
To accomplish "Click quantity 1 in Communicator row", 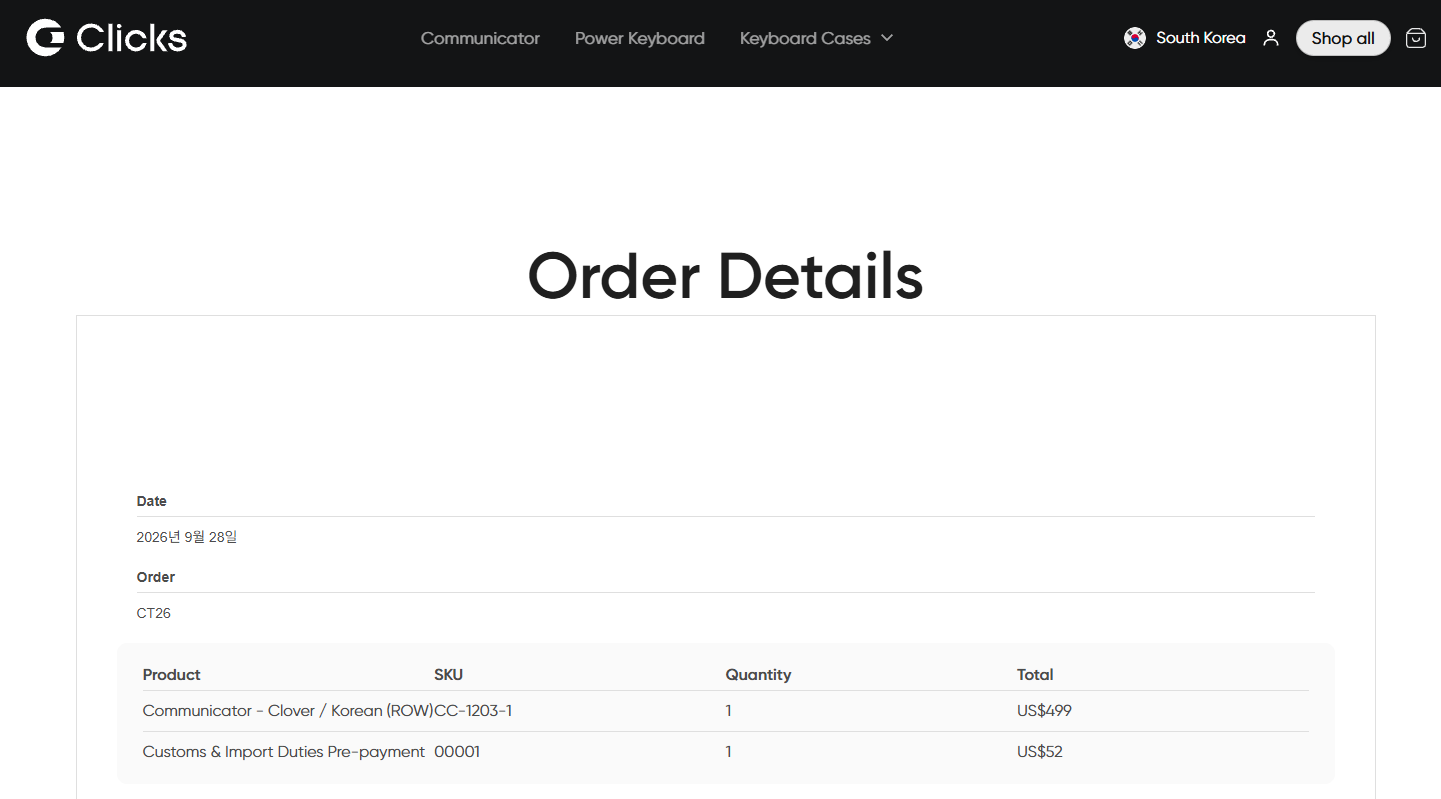I will [x=729, y=711].
